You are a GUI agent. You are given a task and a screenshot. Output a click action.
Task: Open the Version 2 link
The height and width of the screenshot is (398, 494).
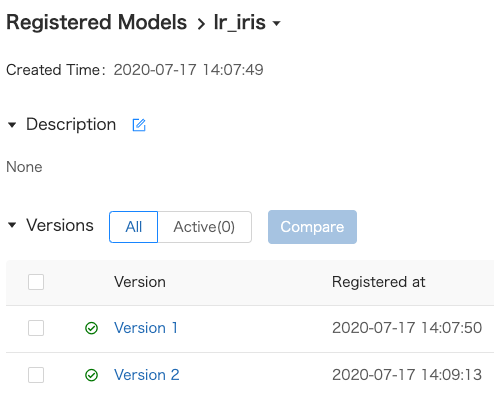click(x=147, y=375)
